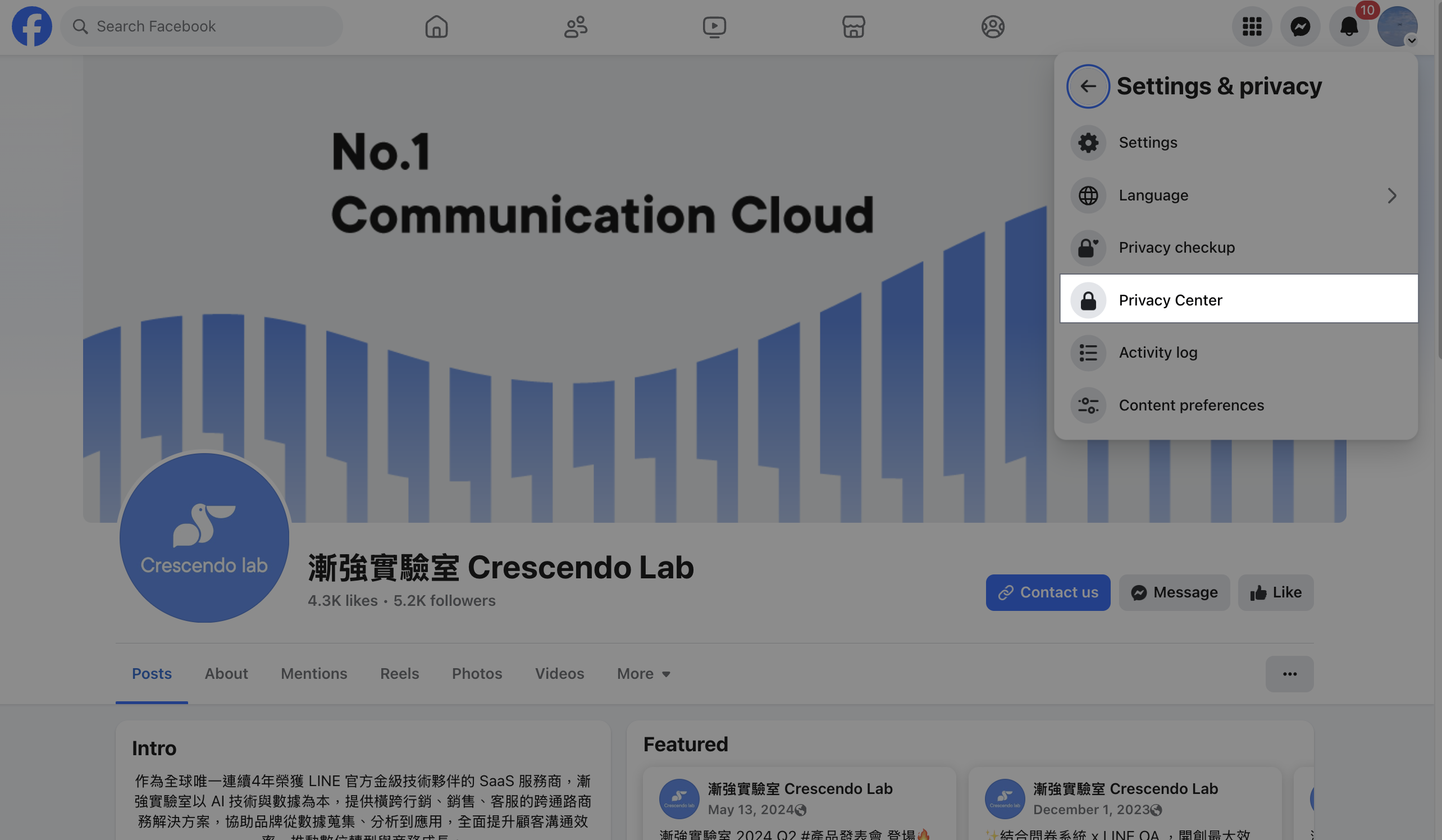Click the Activity log list icon
Viewport: 1442px width, 840px height.
[1088, 353]
